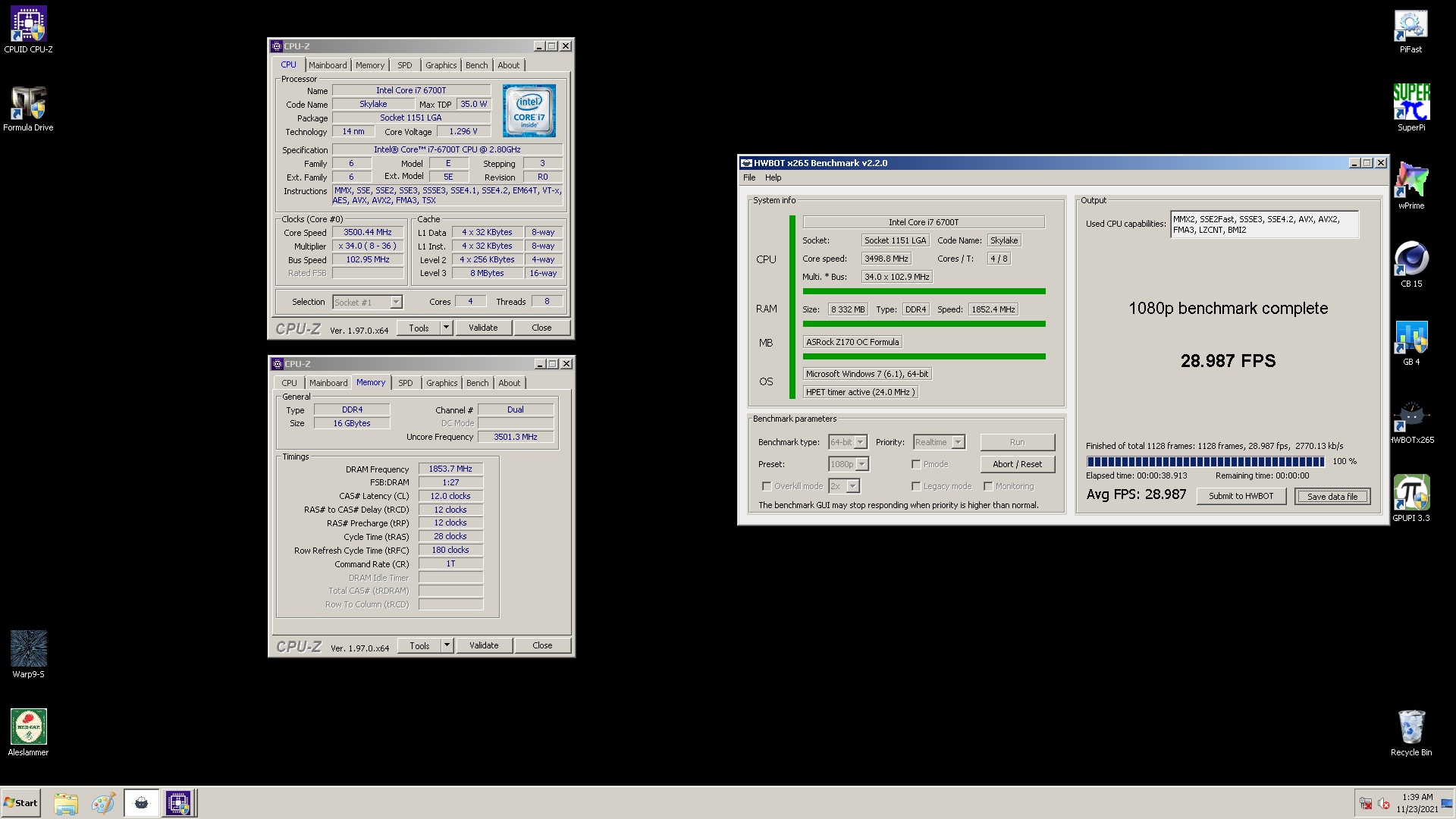The width and height of the screenshot is (1456, 819).
Task: Enable the Monitoring checkbox
Action: point(988,486)
